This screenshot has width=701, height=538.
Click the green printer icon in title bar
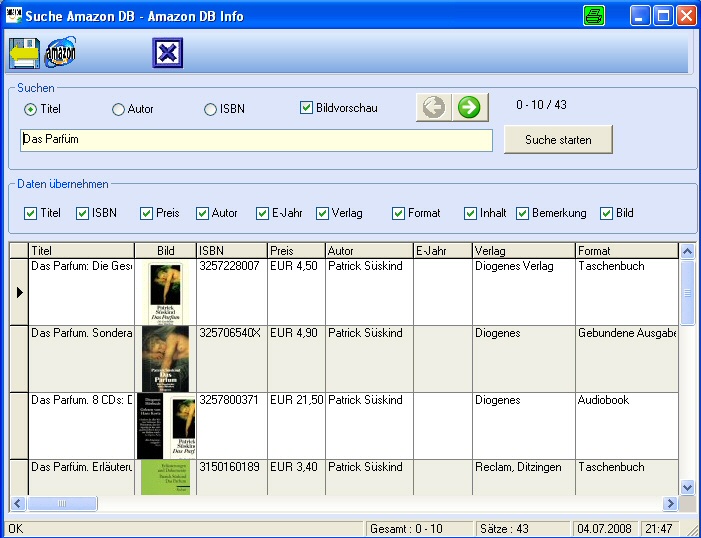[594, 16]
